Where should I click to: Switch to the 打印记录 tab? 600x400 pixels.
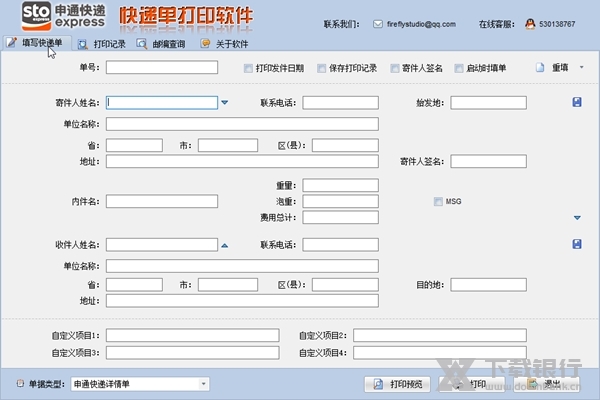coord(102,44)
